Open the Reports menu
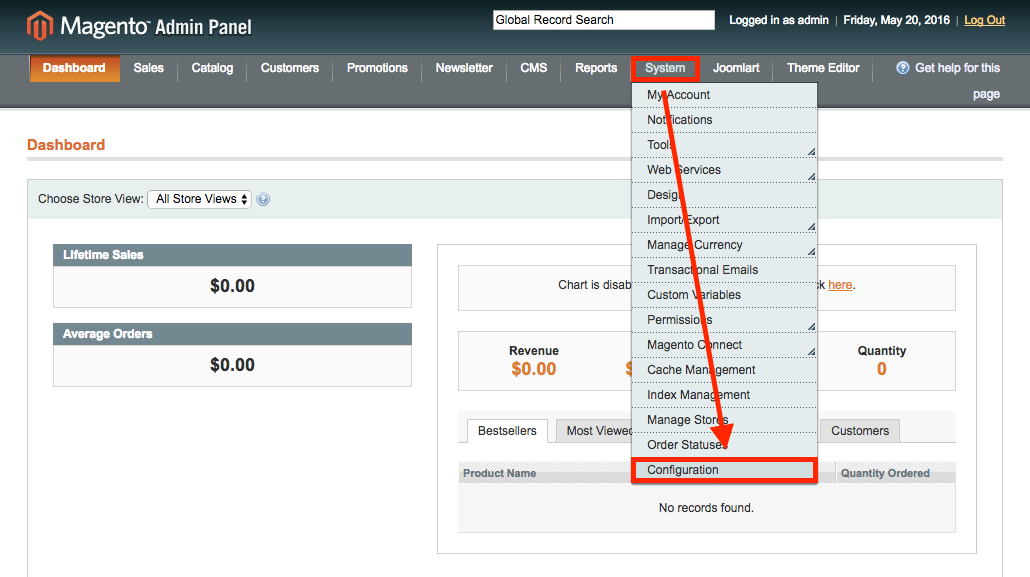 pos(596,68)
